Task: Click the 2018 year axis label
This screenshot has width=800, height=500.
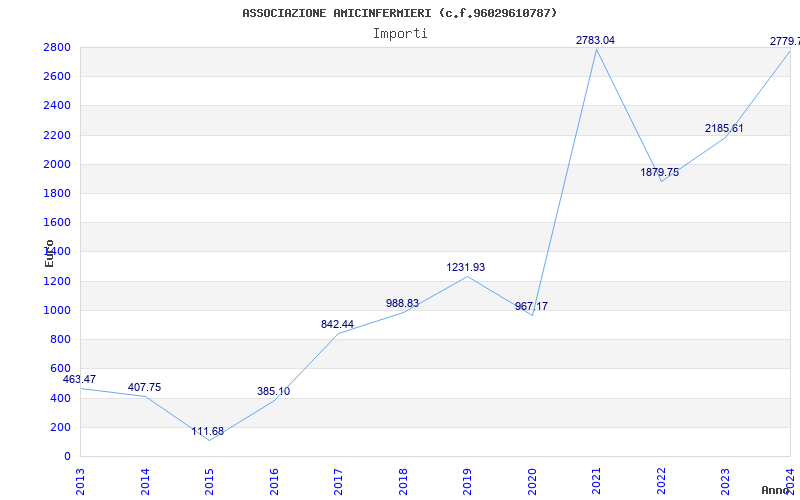Action: tap(403, 482)
